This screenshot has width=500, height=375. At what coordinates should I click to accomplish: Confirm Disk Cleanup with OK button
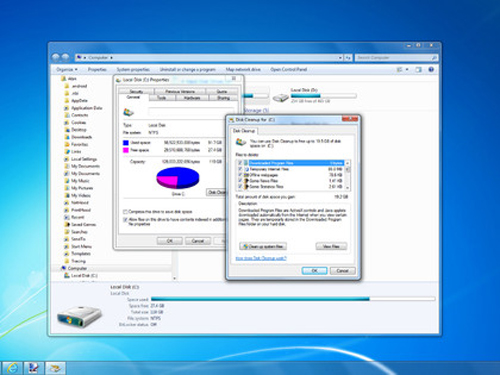[x=314, y=271]
